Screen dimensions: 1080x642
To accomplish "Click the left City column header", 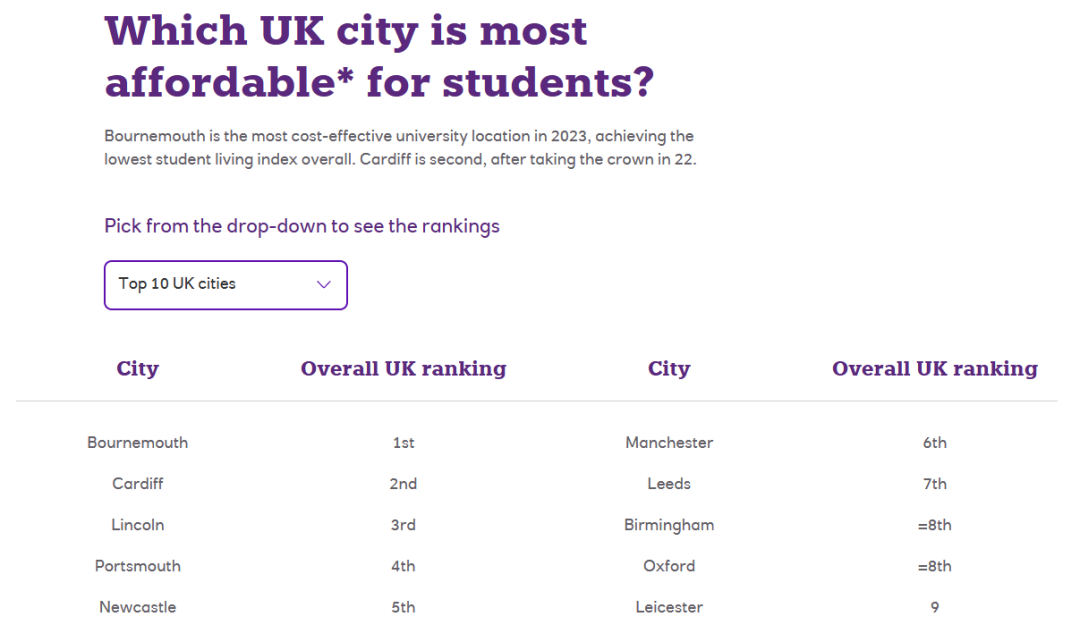I will tap(138, 369).
